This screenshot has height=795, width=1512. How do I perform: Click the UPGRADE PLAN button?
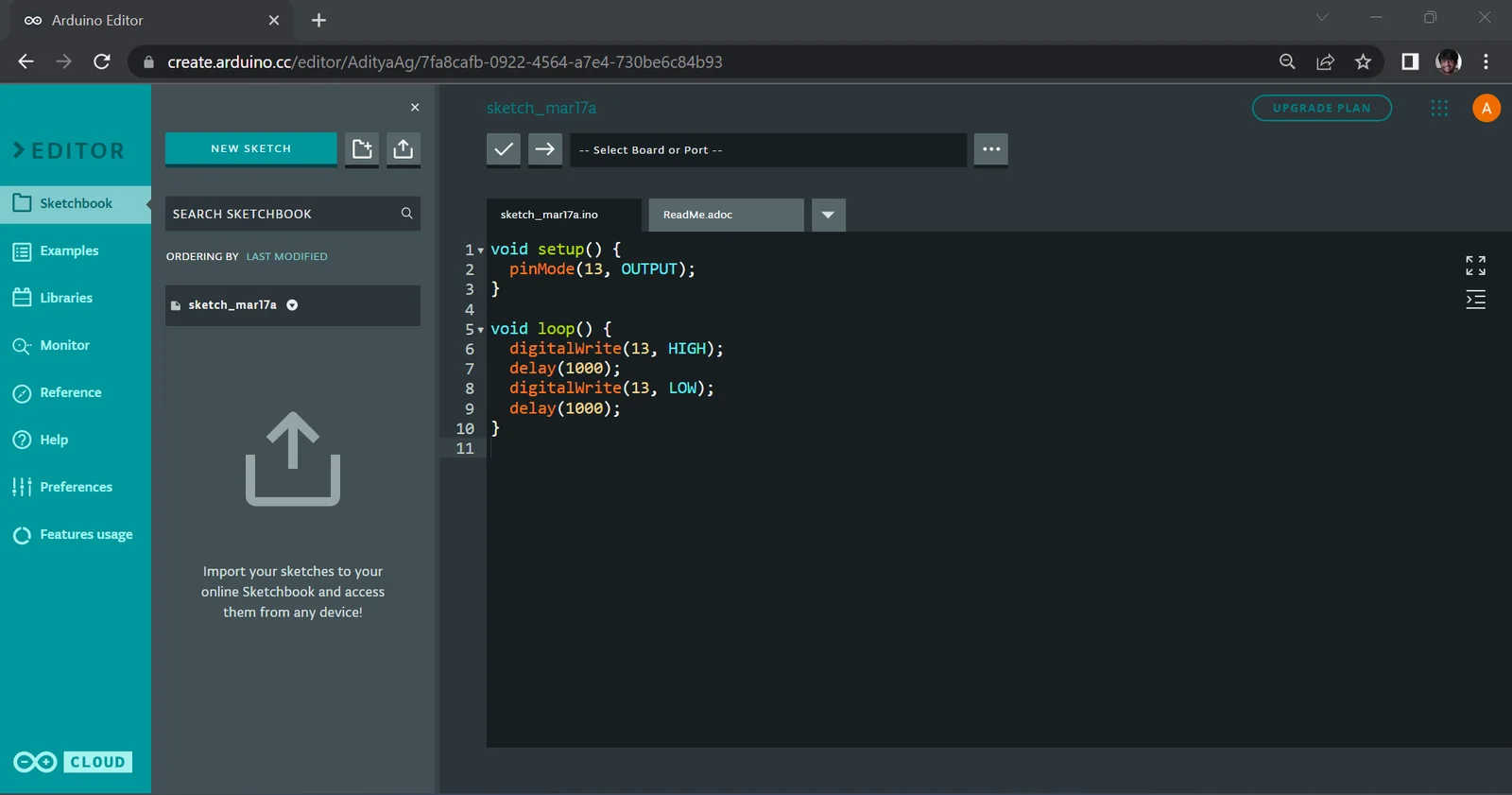pyautogui.click(x=1322, y=108)
